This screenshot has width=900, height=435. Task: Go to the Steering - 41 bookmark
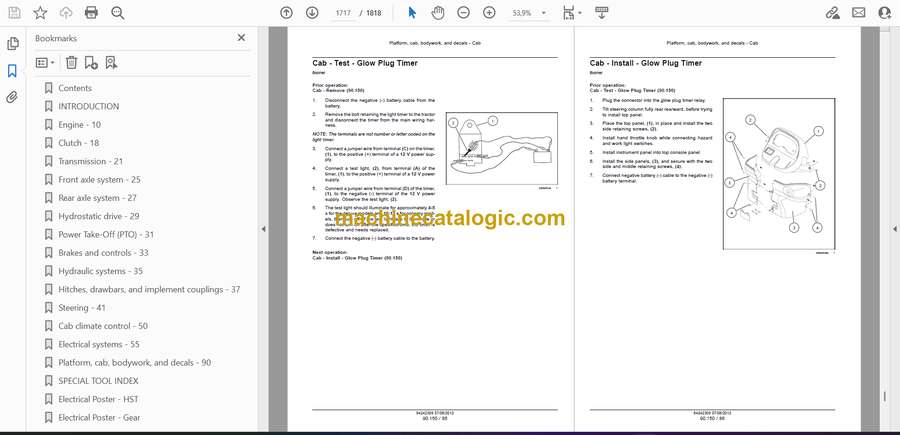(82, 308)
